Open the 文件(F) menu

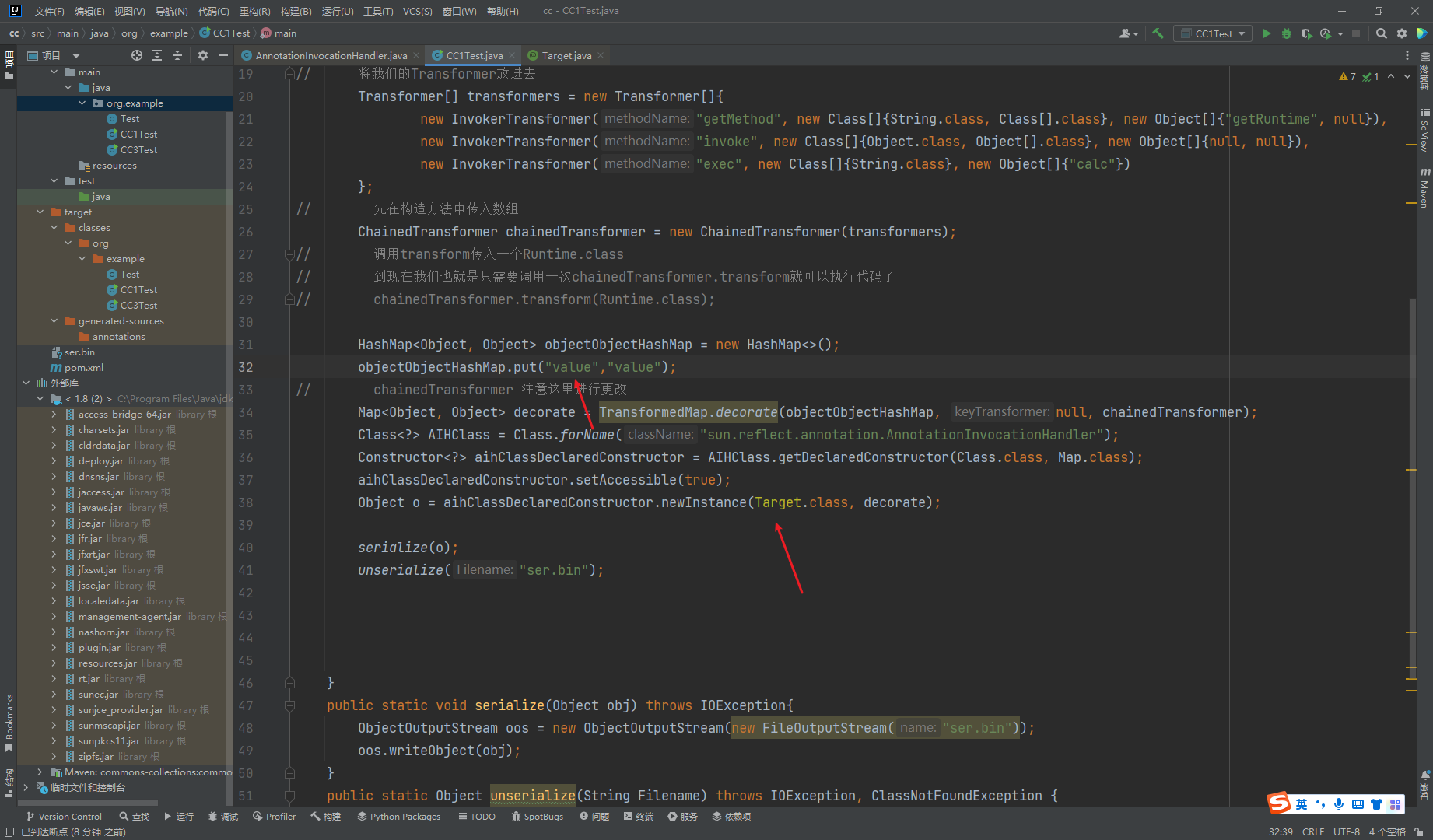point(49,11)
